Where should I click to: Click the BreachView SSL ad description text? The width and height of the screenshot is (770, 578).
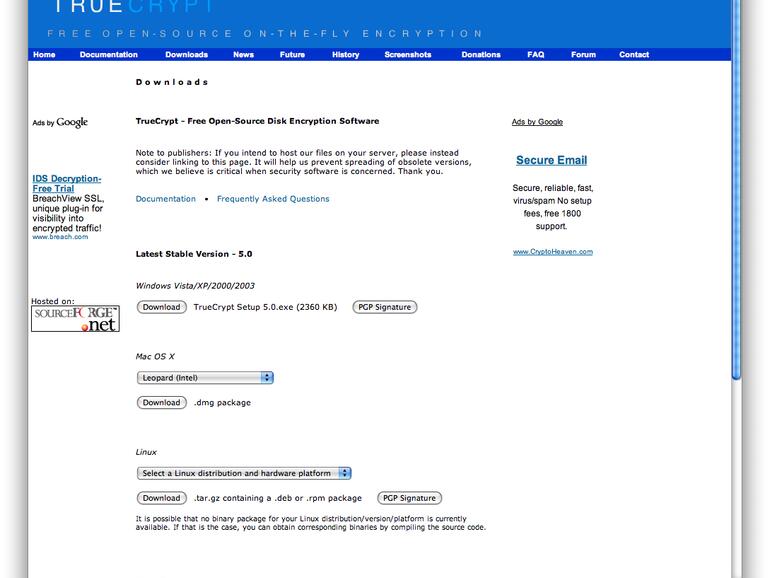click(x=68, y=213)
